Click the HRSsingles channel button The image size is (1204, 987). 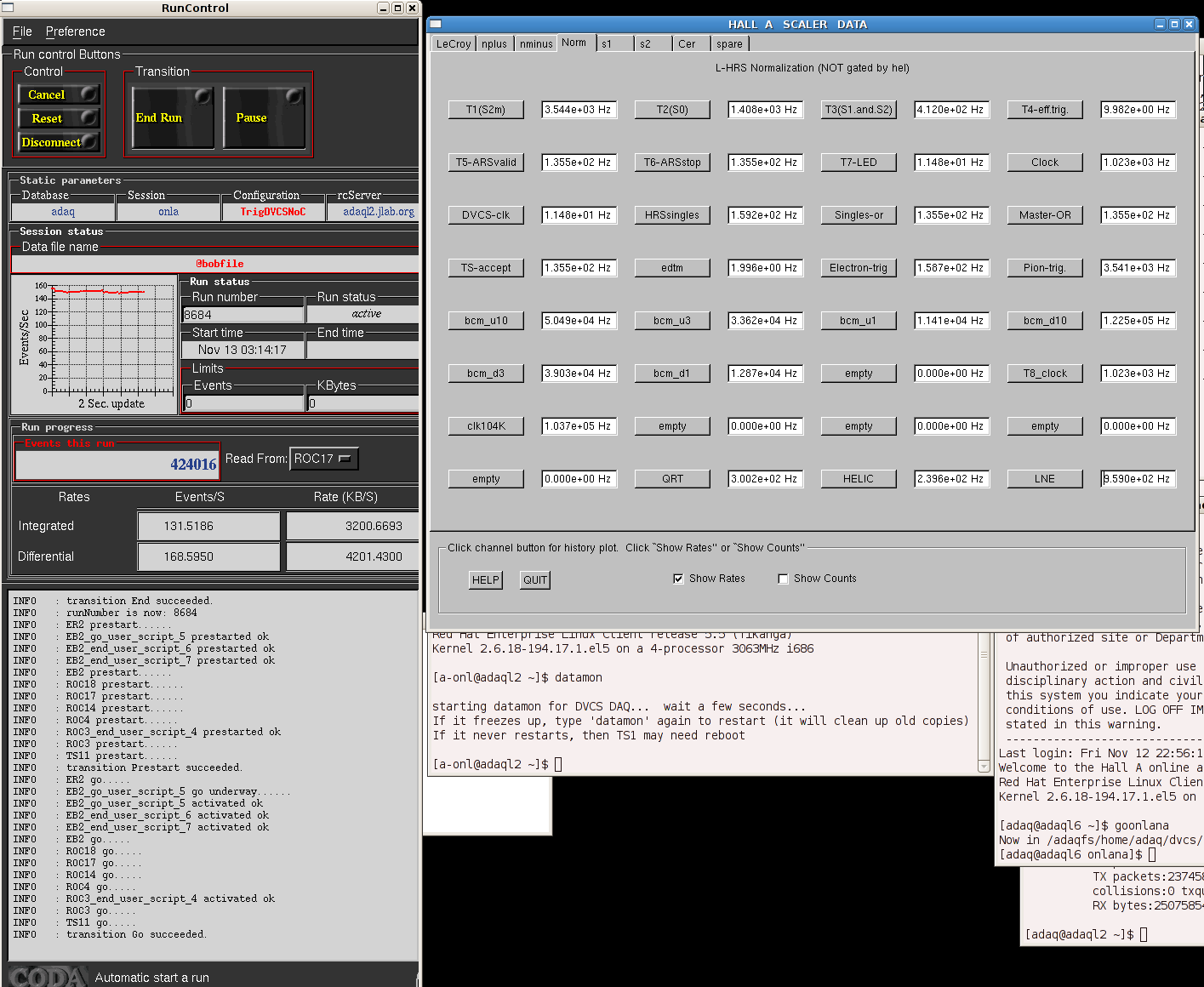[x=672, y=215]
